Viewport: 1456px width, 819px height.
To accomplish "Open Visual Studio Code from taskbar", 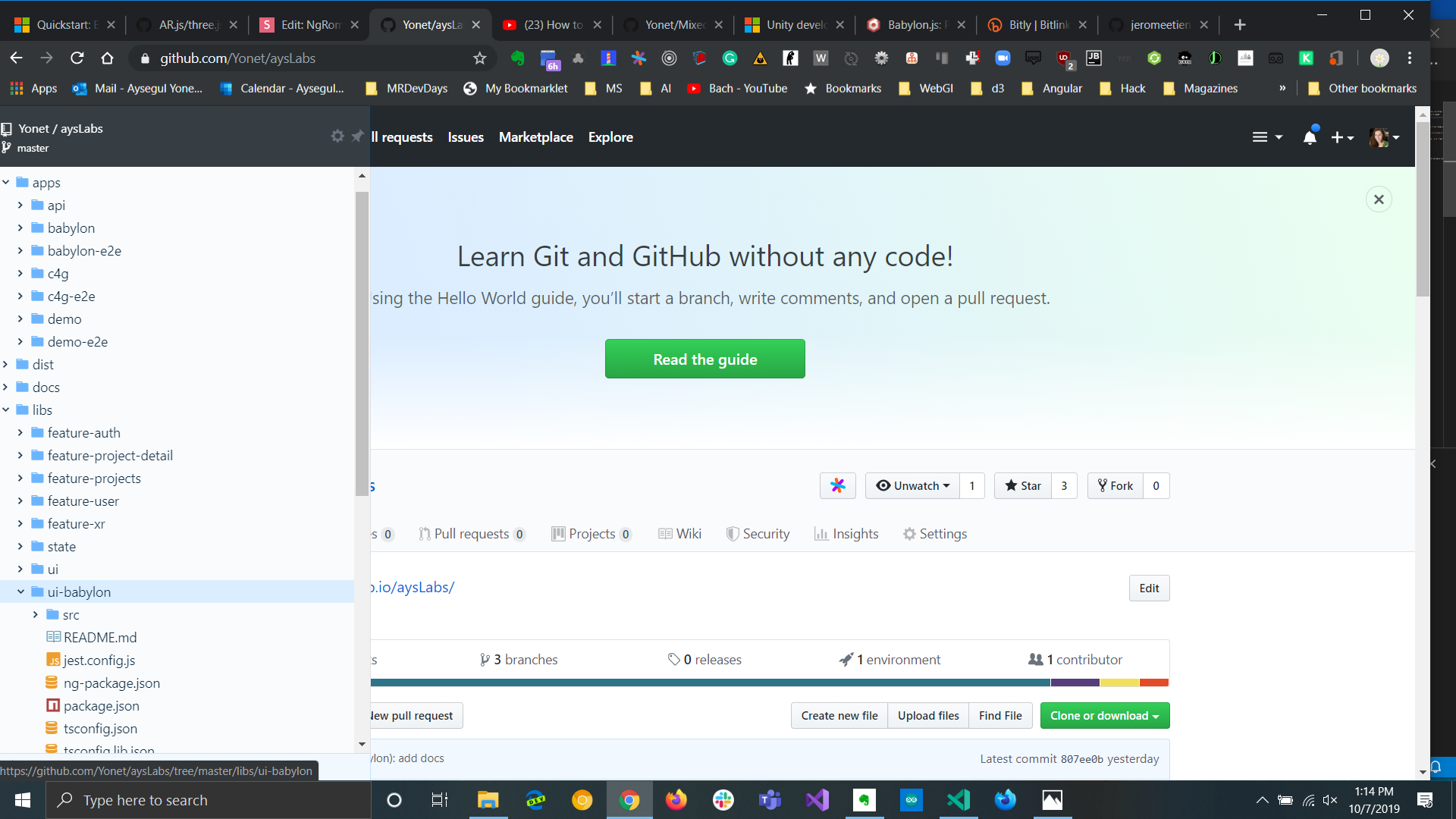I will pyautogui.click(x=959, y=800).
